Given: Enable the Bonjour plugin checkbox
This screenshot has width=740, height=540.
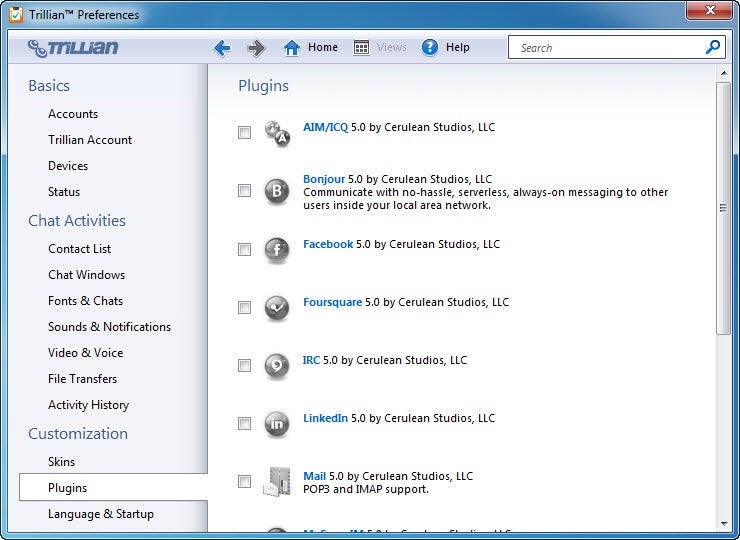Looking at the screenshot, I should click(244, 191).
